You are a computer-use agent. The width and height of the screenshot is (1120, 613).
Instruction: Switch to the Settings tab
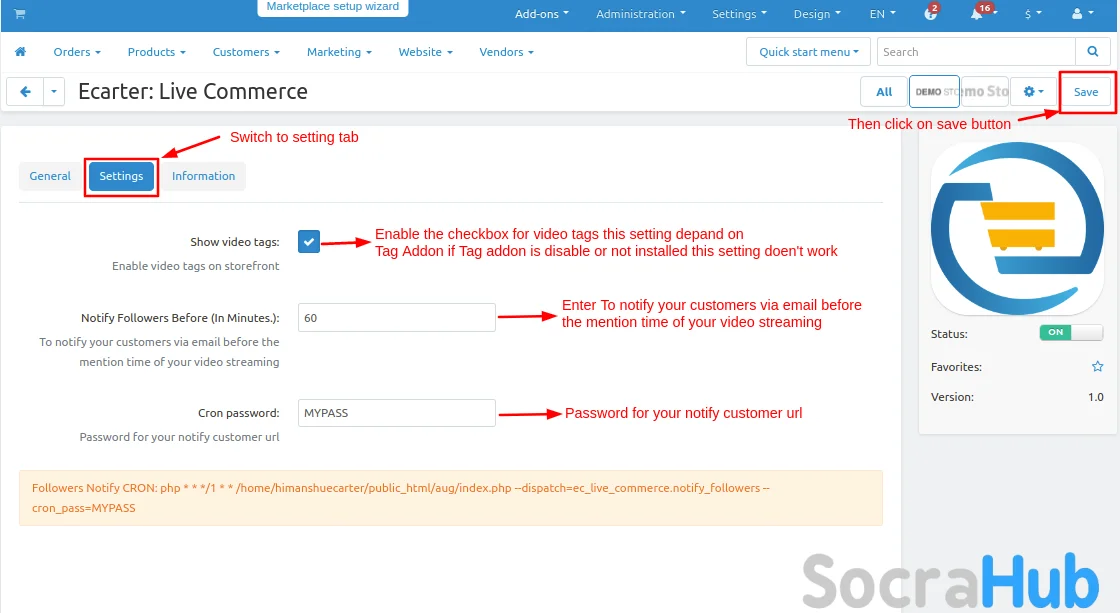(121, 176)
